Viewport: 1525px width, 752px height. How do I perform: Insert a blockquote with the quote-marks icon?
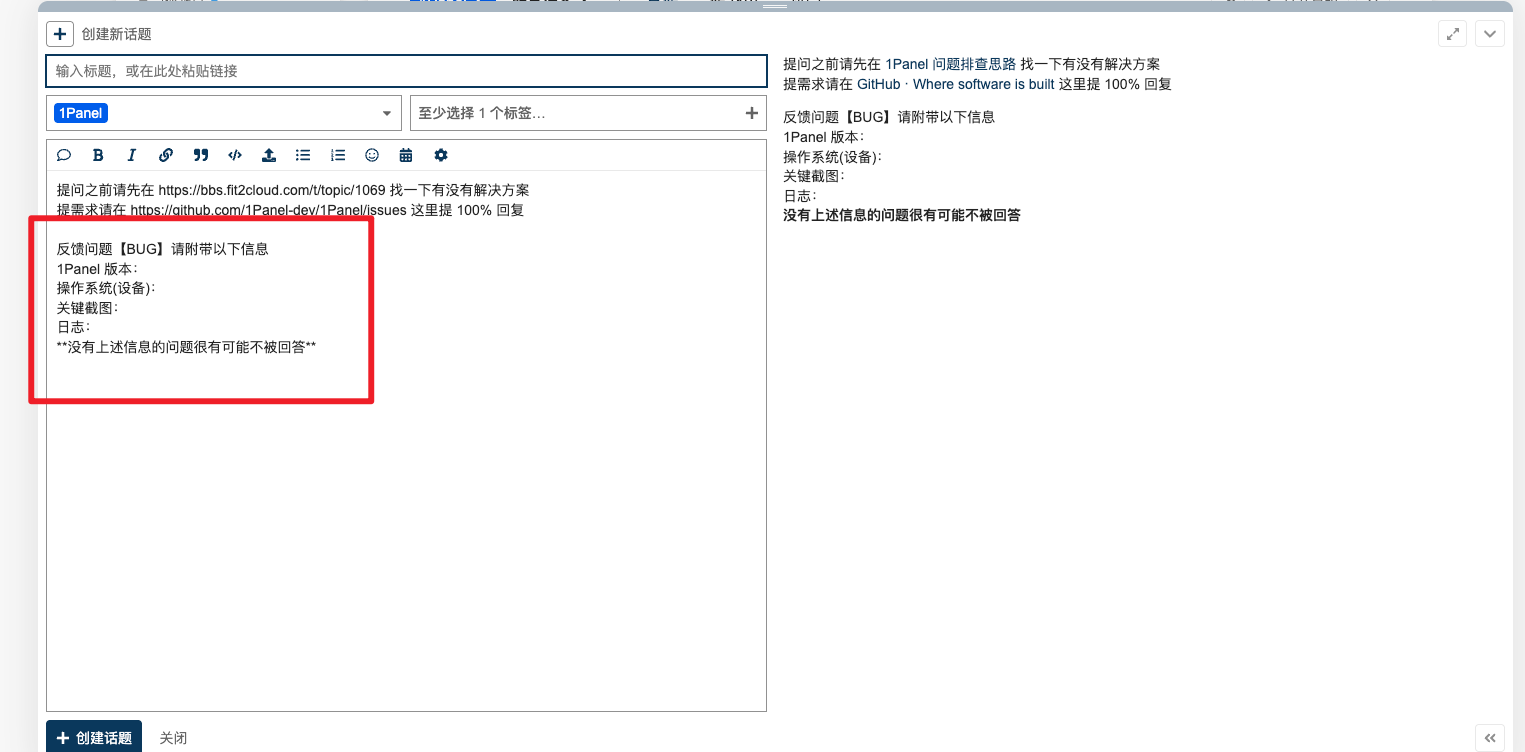201,155
